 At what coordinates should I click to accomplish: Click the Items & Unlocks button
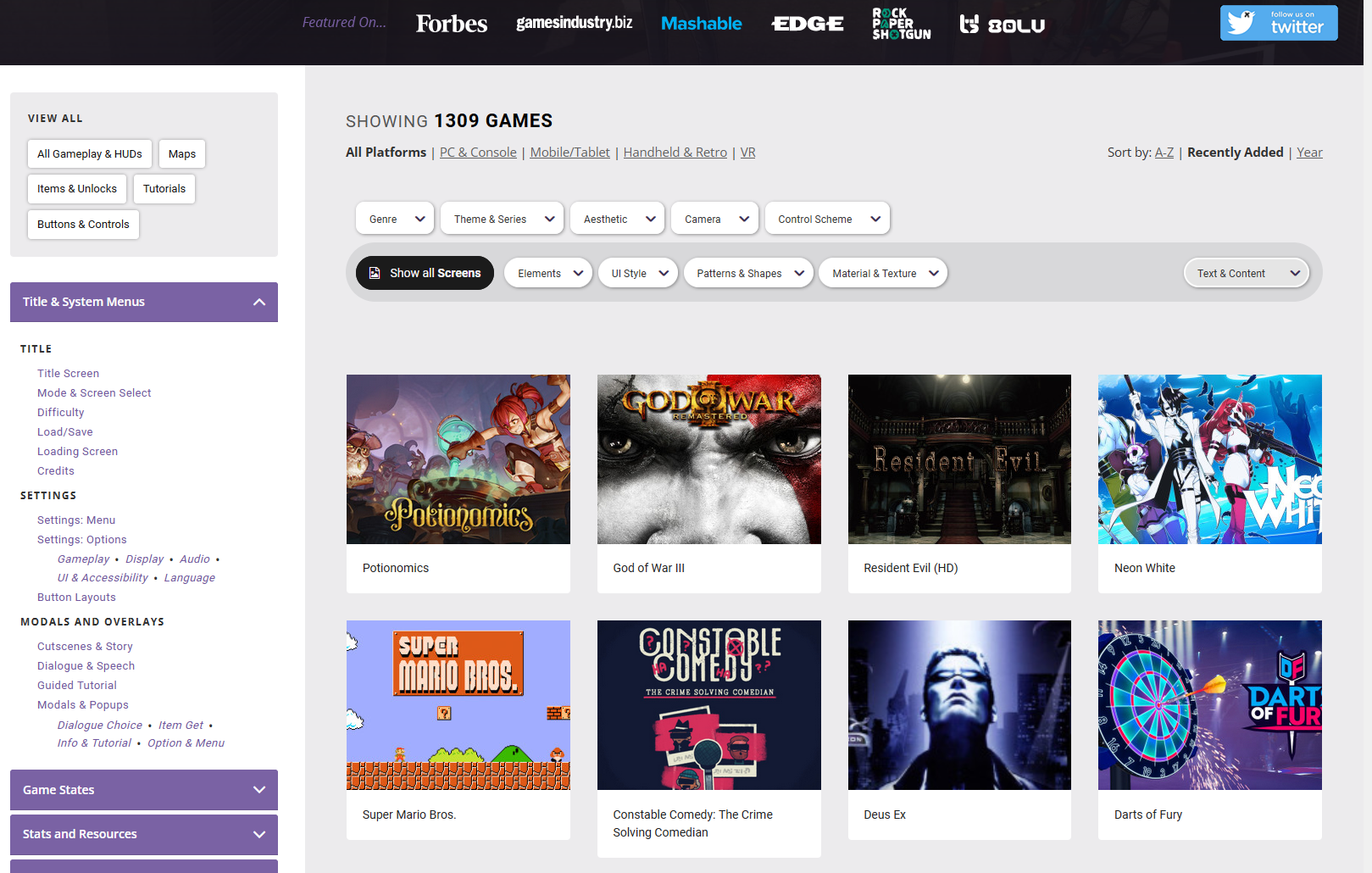point(77,189)
